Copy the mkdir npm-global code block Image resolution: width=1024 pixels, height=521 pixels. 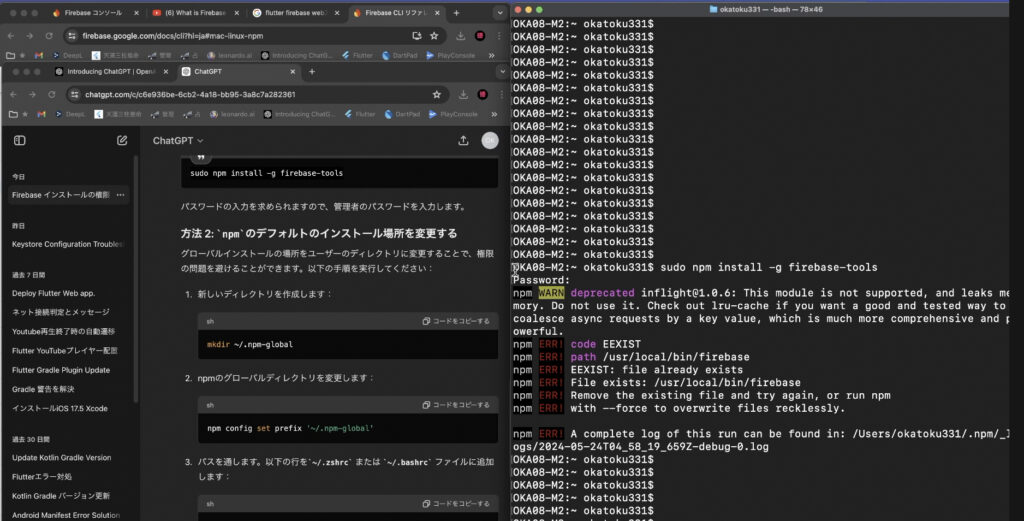(x=456, y=321)
